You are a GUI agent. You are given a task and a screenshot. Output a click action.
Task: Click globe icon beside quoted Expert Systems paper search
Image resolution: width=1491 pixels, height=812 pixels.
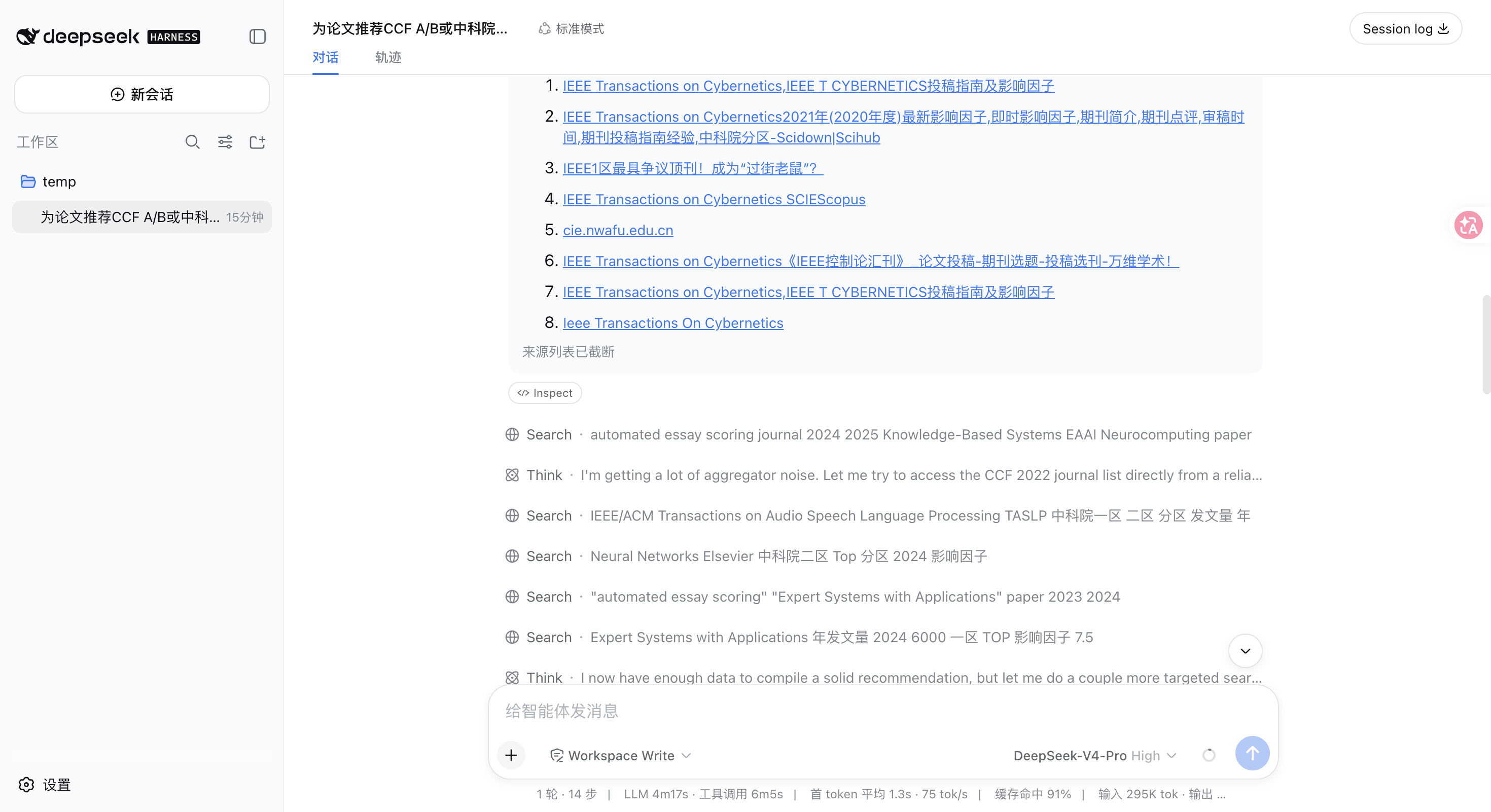coord(512,596)
